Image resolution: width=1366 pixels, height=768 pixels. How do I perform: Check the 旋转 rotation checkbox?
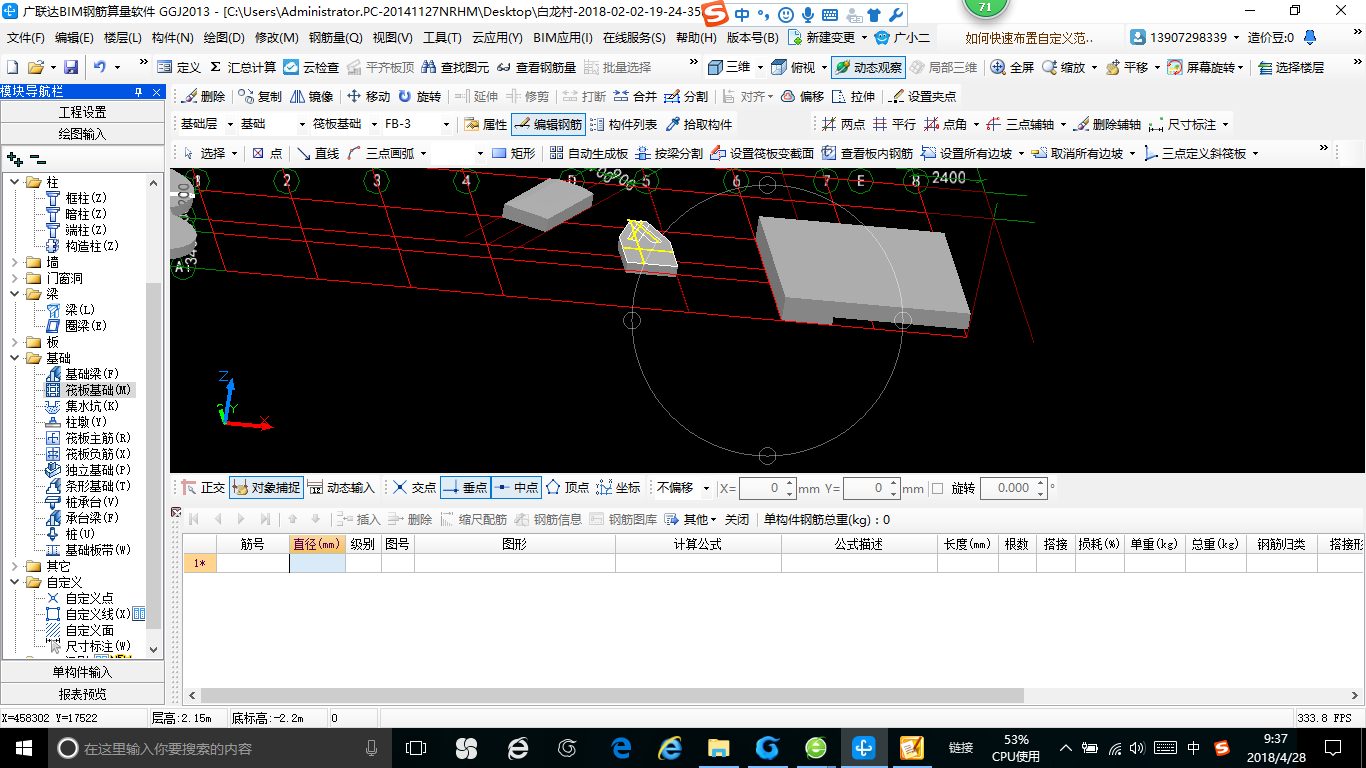click(937, 488)
